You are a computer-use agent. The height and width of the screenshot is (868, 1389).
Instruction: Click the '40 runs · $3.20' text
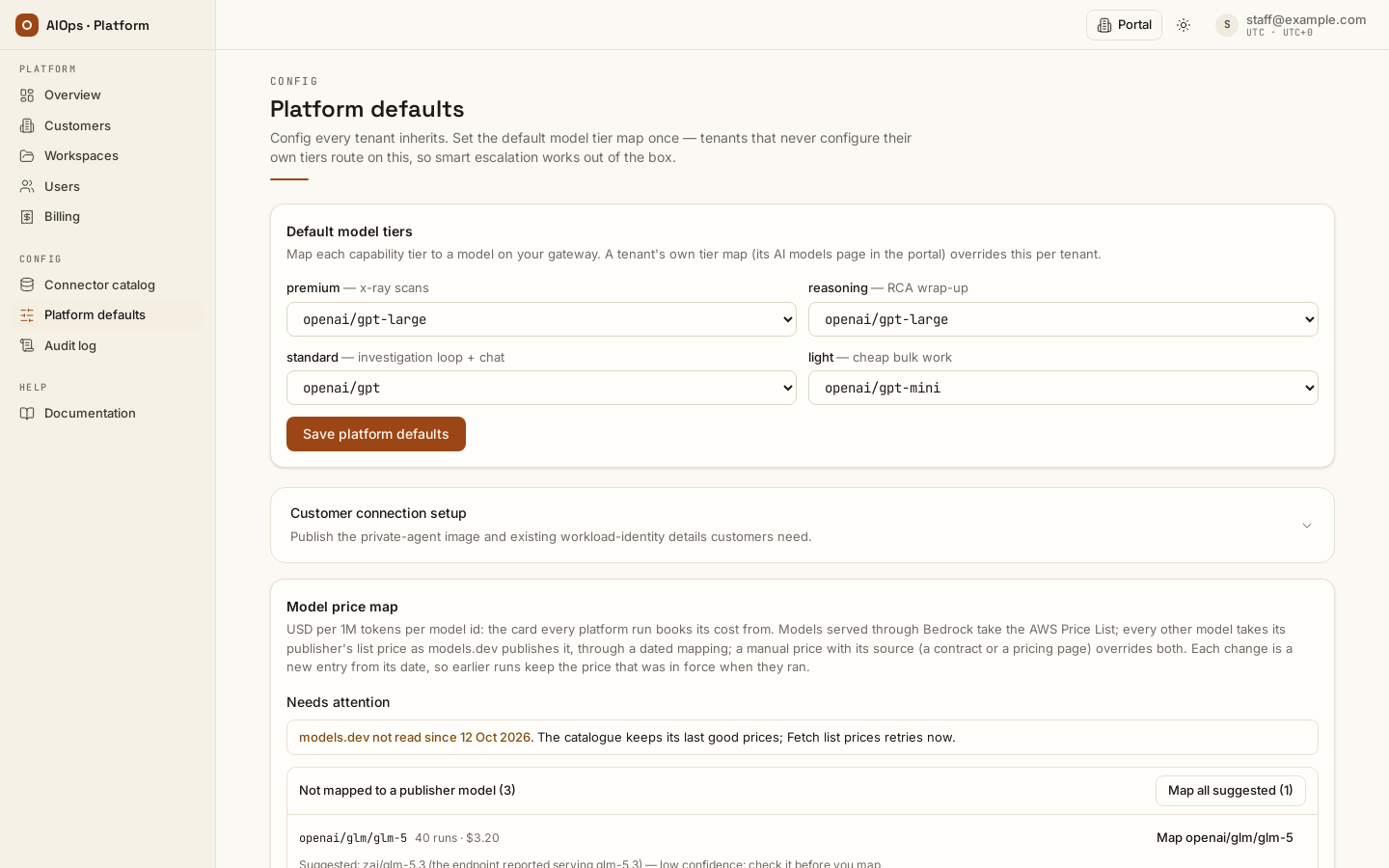pyautogui.click(x=457, y=838)
